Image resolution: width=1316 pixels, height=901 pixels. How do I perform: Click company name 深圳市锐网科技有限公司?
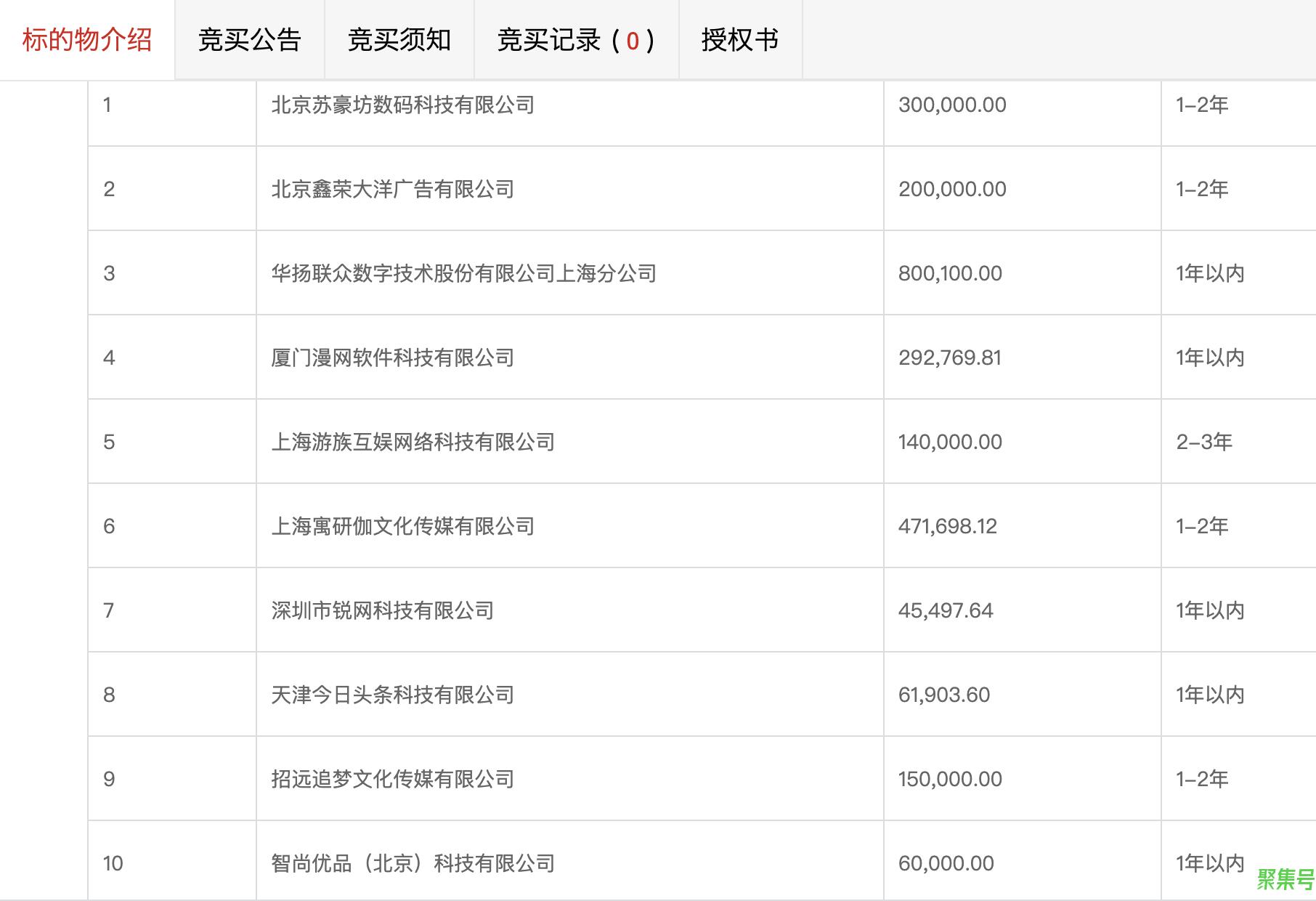coord(383,611)
